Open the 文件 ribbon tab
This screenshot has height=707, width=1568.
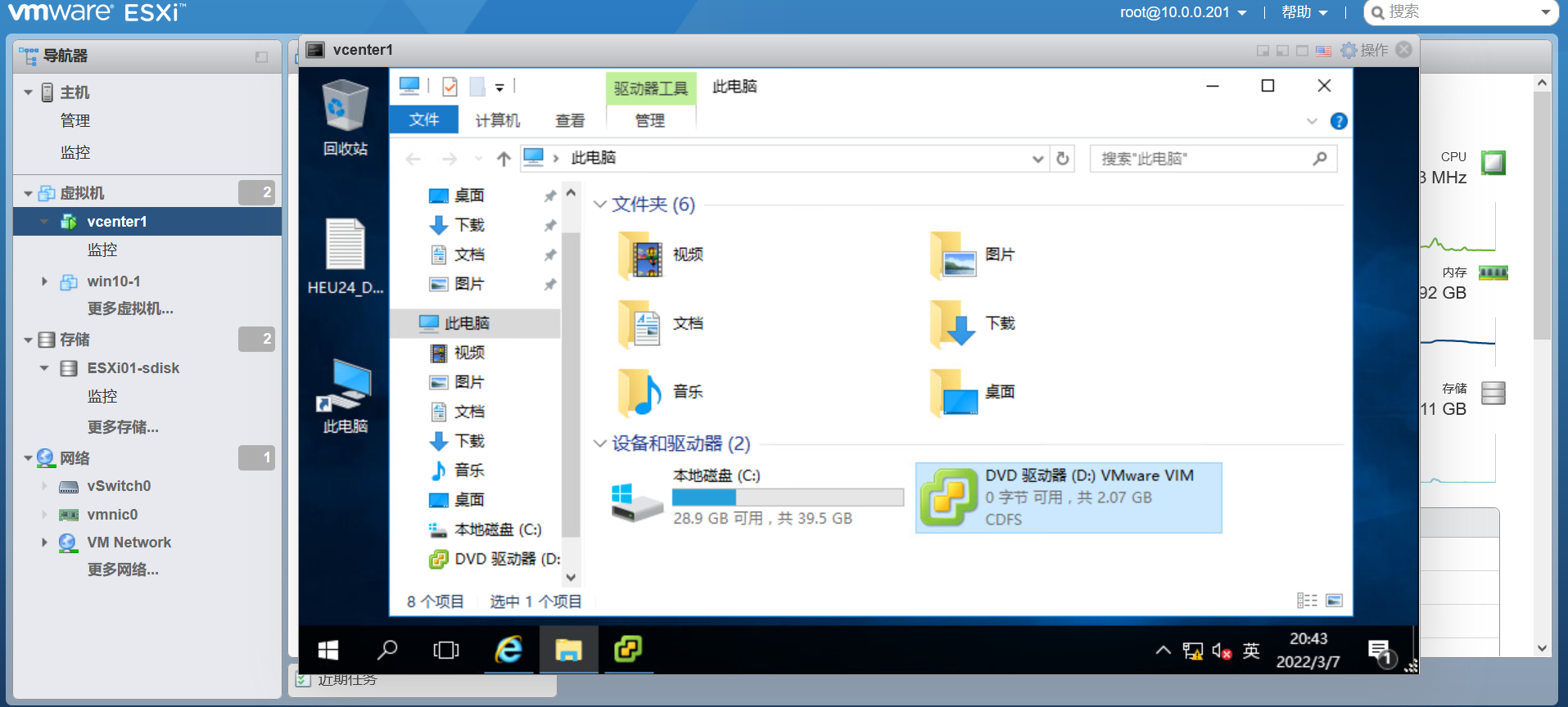point(424,120)
